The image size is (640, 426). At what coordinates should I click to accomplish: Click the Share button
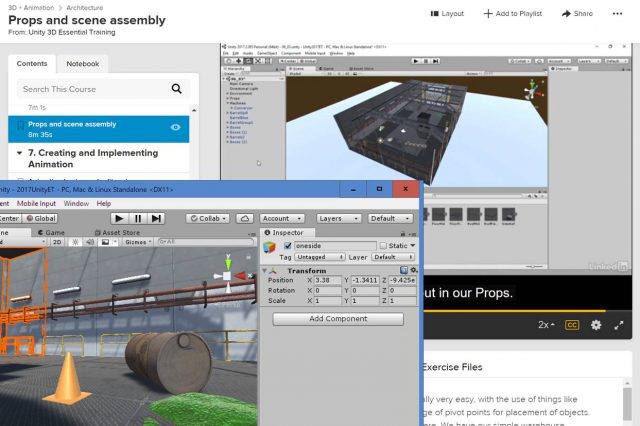(577, 13)
